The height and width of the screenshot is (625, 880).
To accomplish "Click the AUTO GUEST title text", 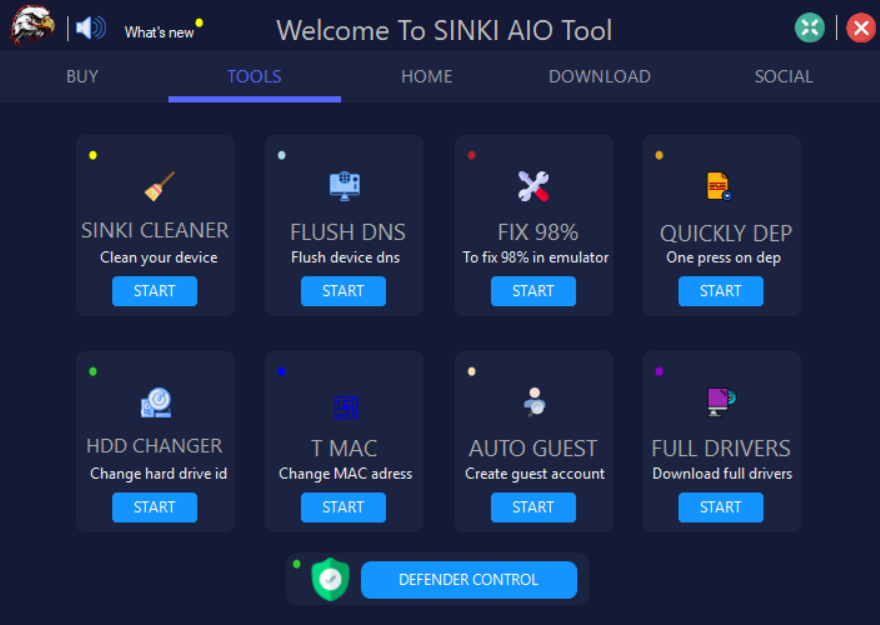I will point(533,448).
